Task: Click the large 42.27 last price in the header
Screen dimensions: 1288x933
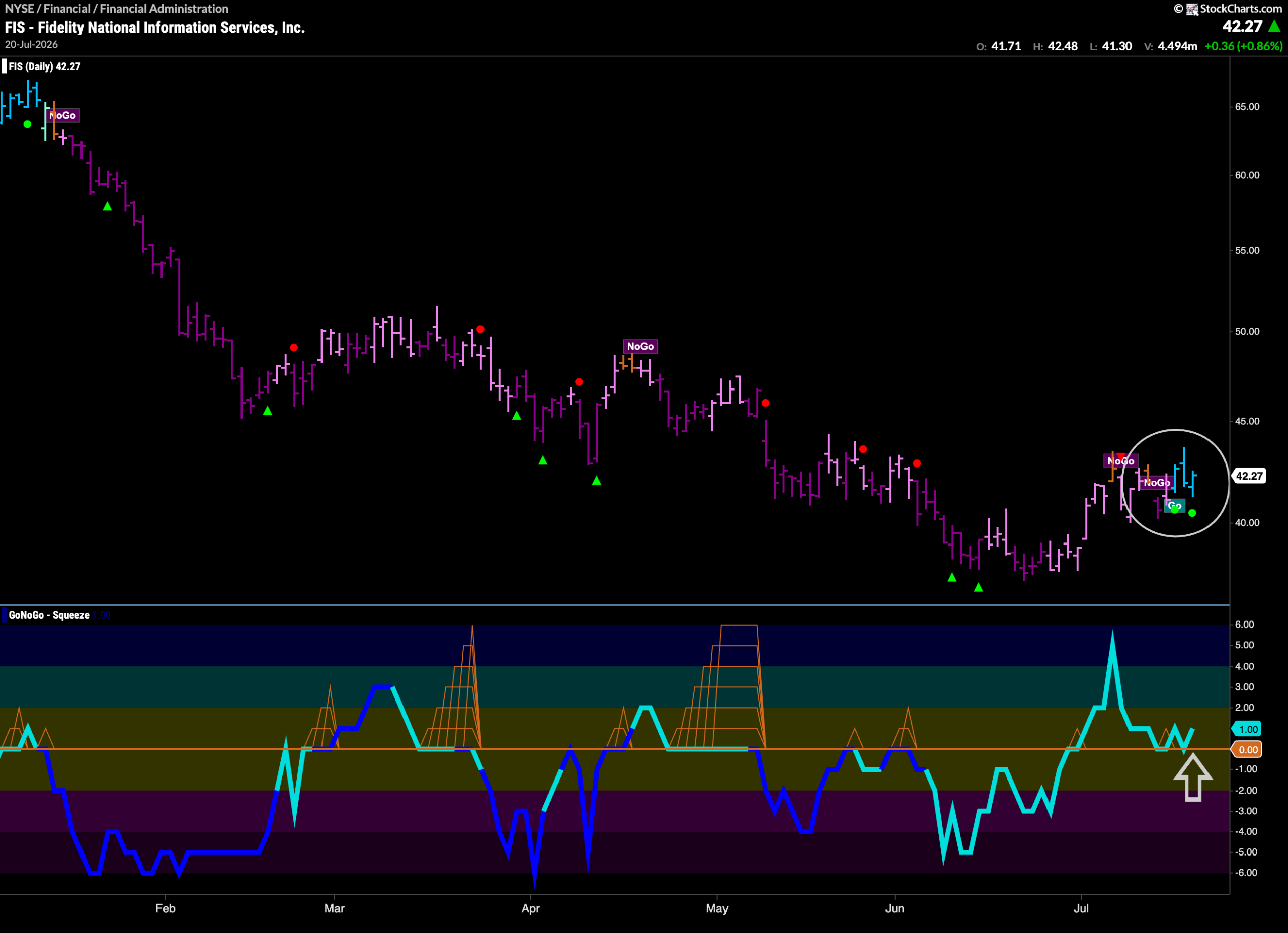Action: (1243, 26)
